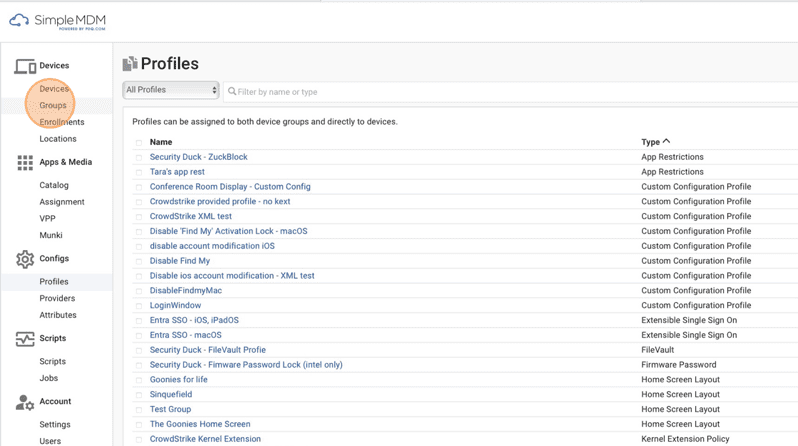Open DisableFindmyMac profile
Screen dimensions: 798x446
coord(186,290)
